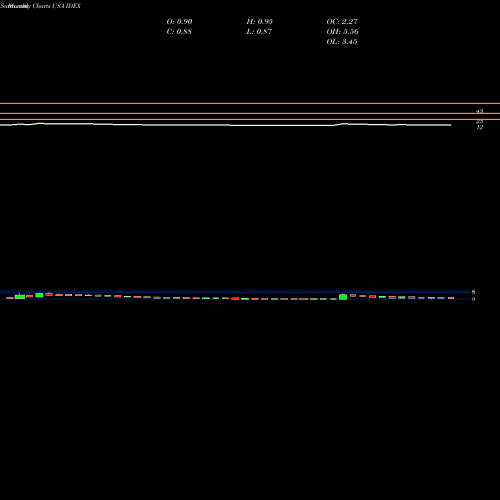Screen dimensions: 500x500
Task: Click the 0 axis label beside candles
Action: [473, 299]
